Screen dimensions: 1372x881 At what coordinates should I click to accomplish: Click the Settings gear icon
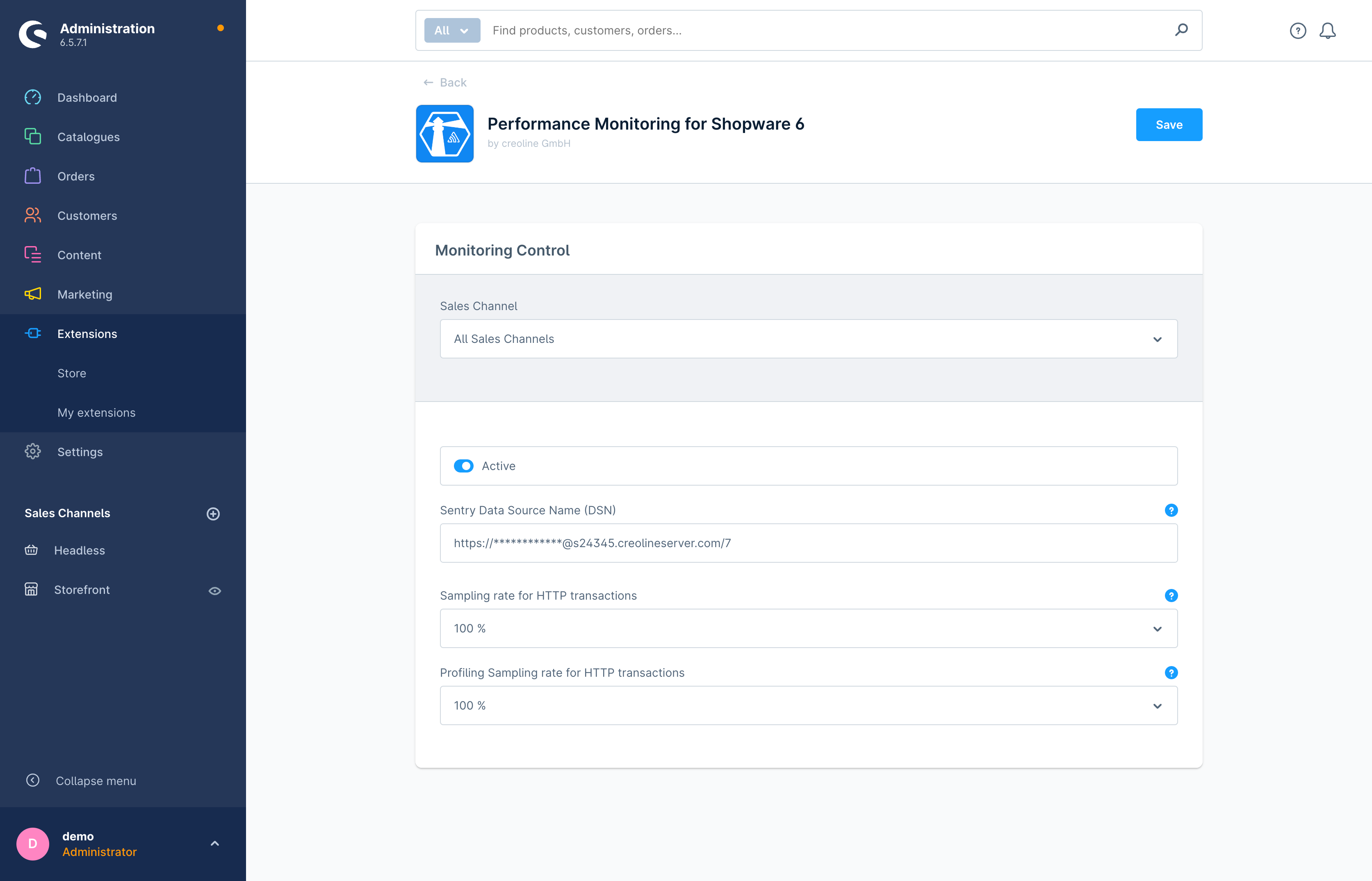point(33,452)
